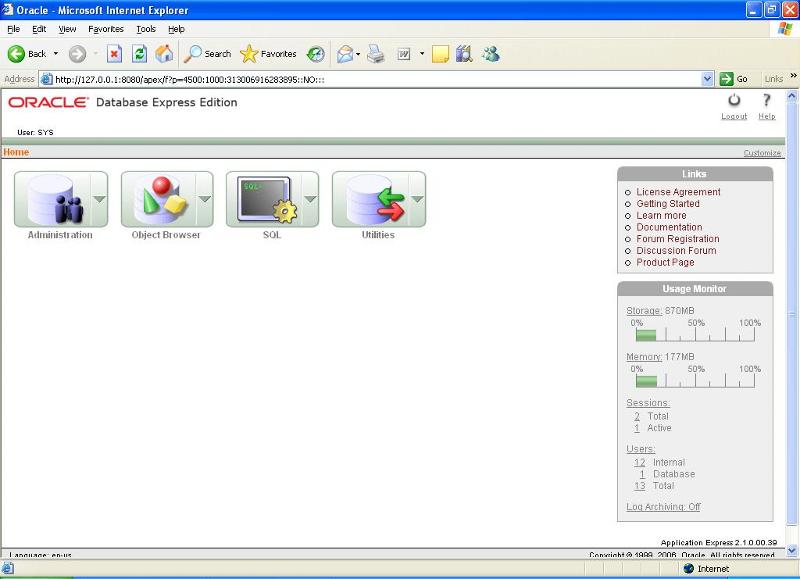800x579 pixels.
Task: Click the Research books toolbar icon
Action: pyautogui.click(x=464, y=54)
